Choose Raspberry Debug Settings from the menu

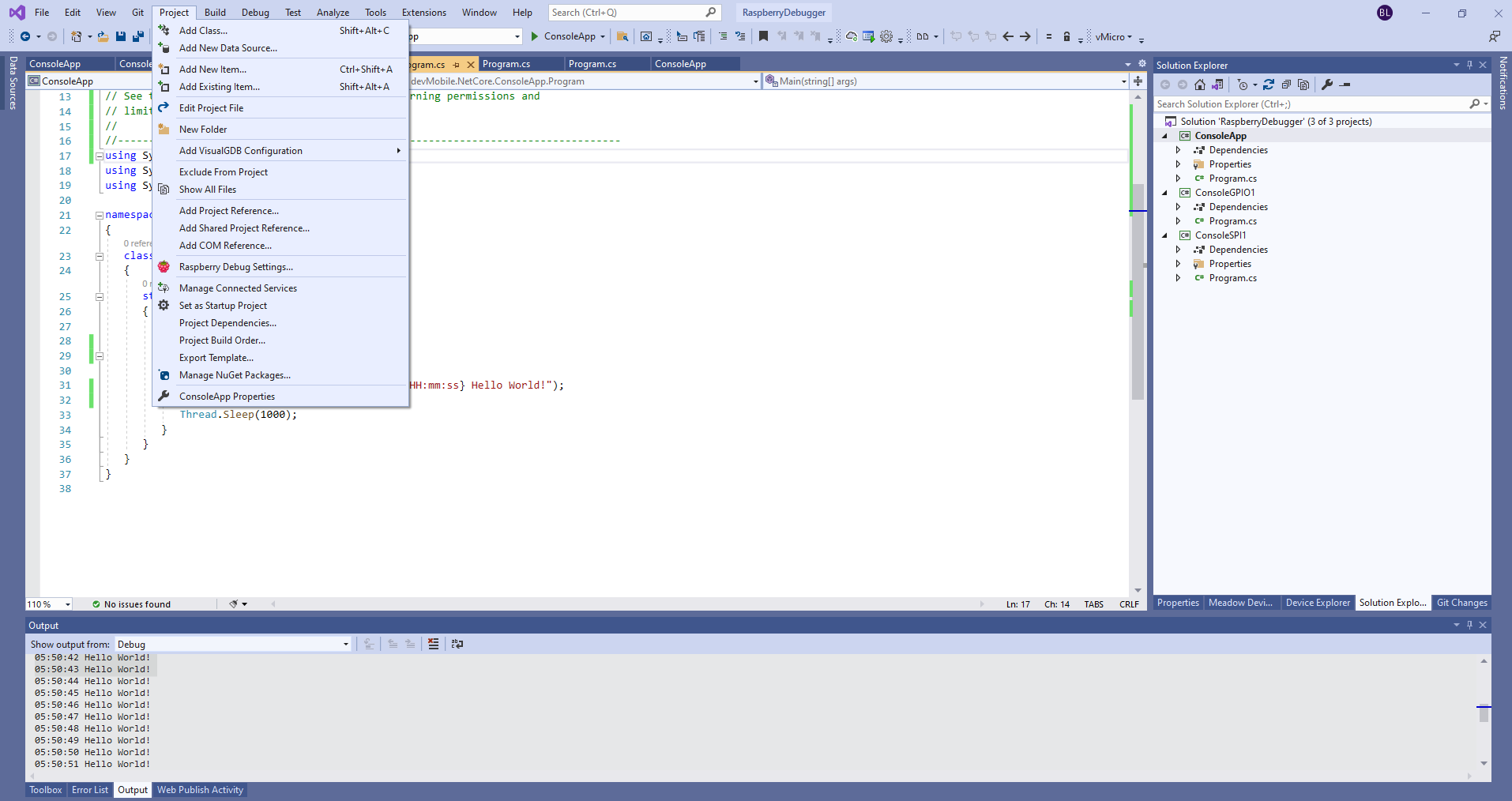(235, 267)
